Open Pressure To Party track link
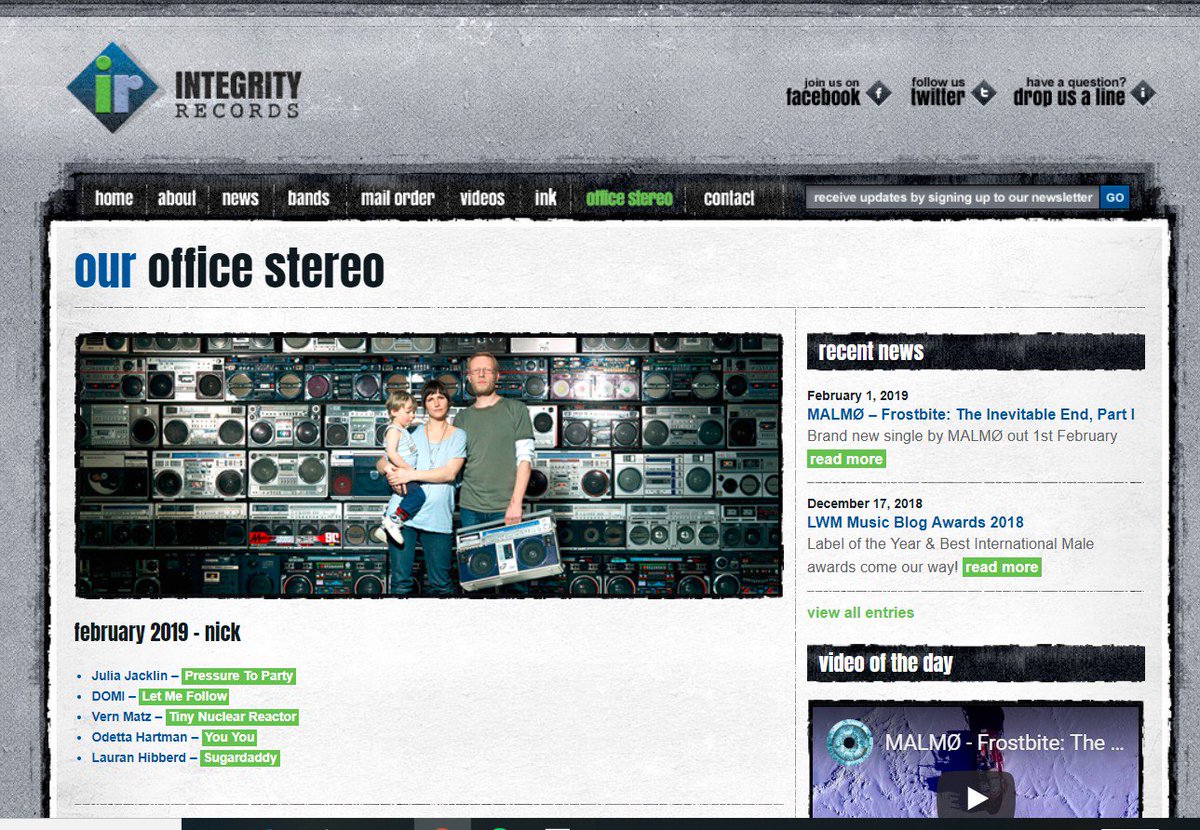 click(x=238, y=676)
